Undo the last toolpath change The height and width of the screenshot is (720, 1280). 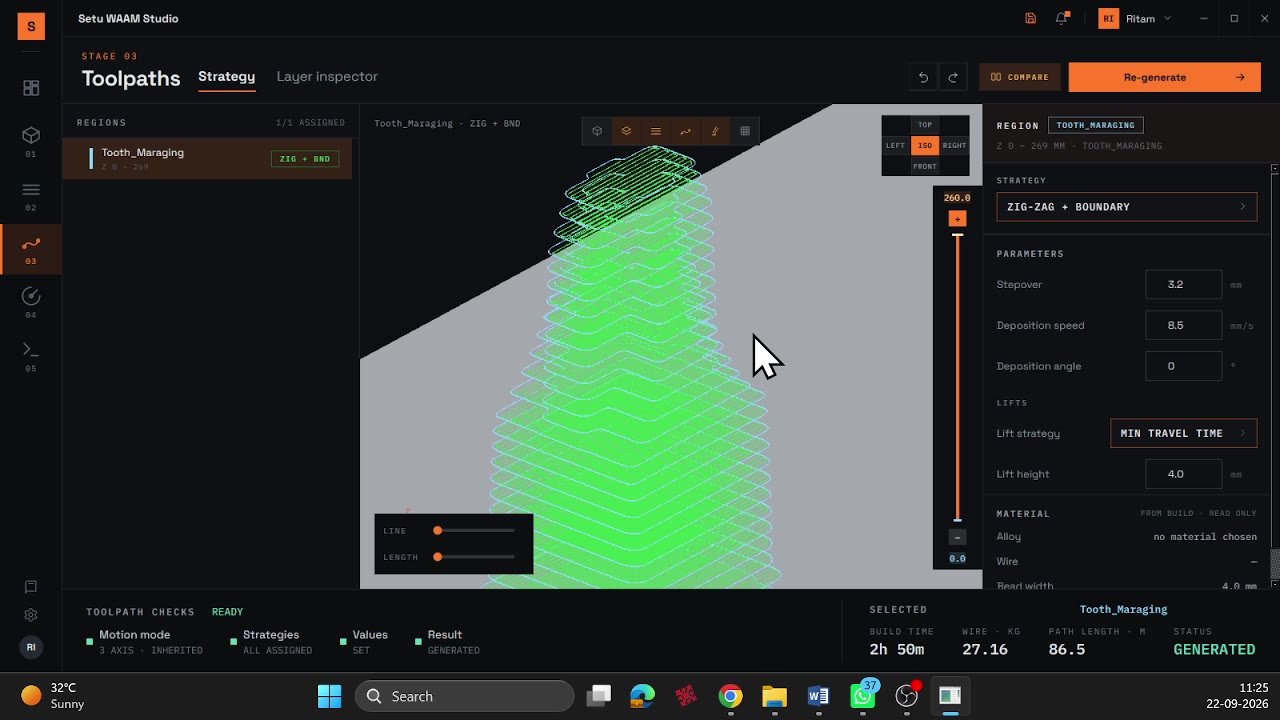pos(923,77)
